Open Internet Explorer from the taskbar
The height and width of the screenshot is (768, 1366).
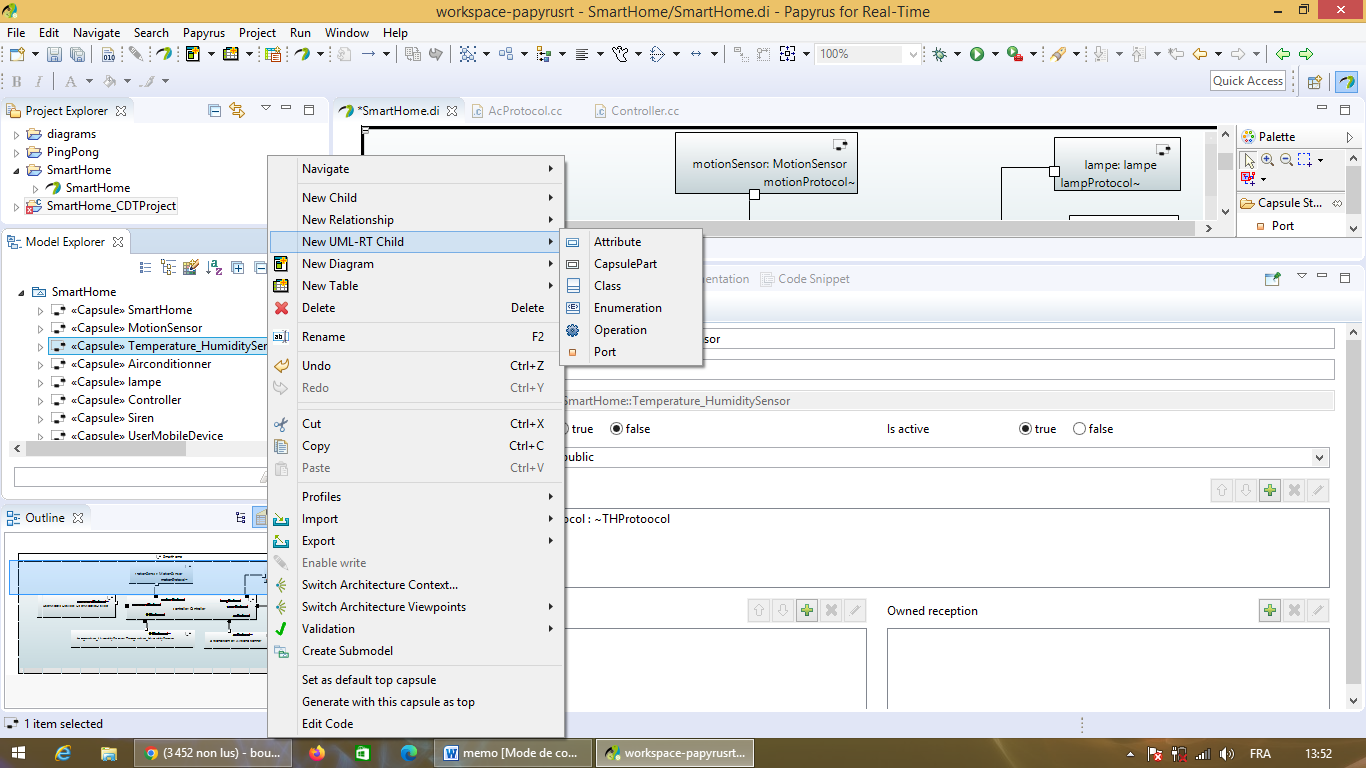pyautogui.click(x=64, y=753)
